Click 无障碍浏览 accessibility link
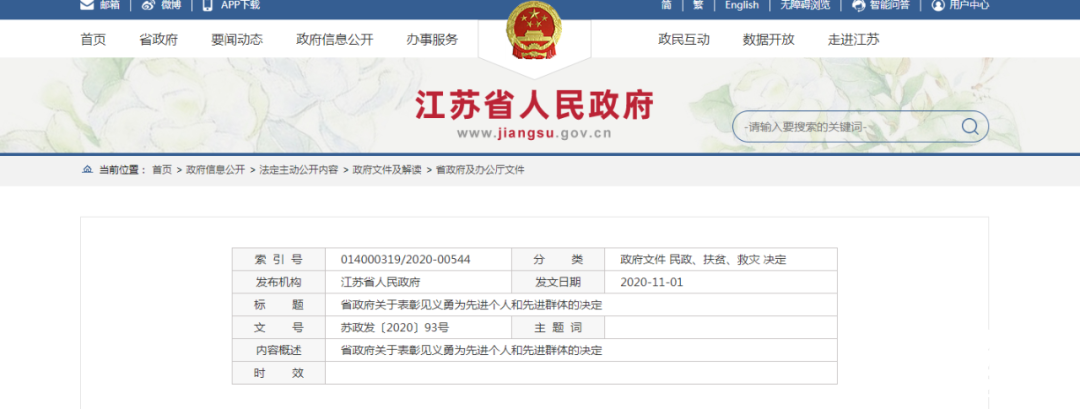The width and height of the screenshot is (1080, 409). pos(805,5)
